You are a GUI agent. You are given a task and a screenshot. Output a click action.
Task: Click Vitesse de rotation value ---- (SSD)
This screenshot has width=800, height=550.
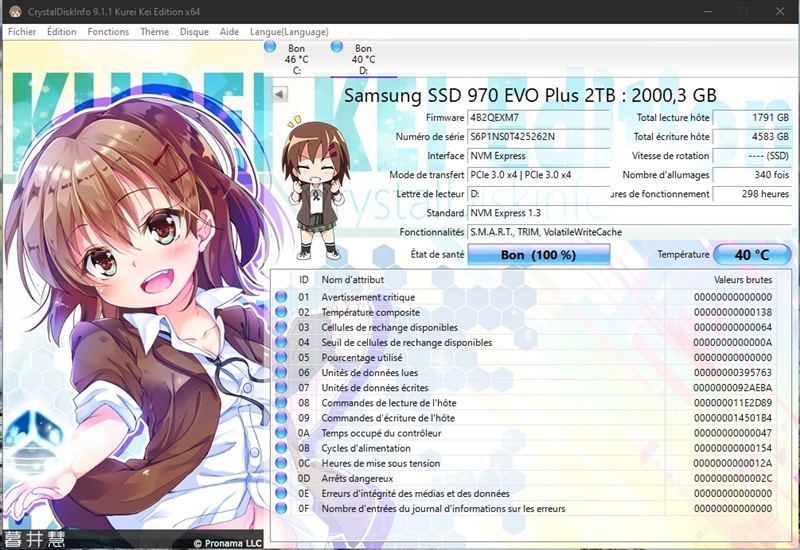click(x=752, y=156)
